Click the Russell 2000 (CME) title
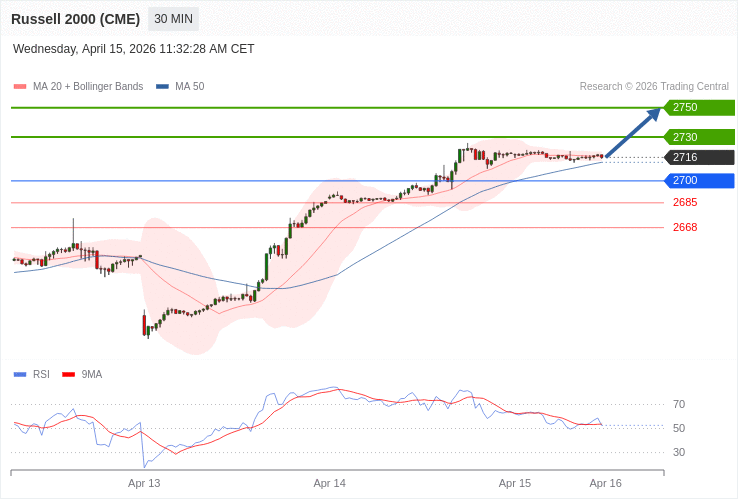 (x=76, y=19)
